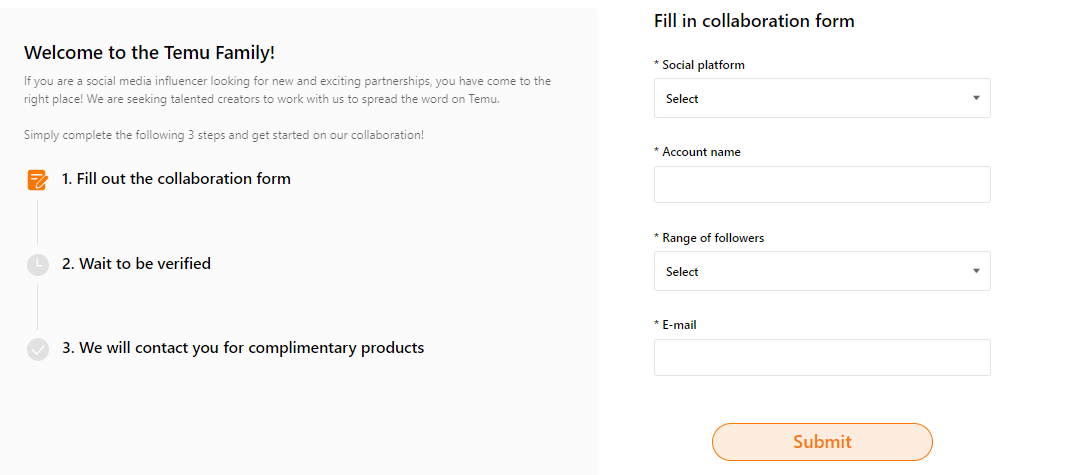This screenshot has height=475, width=1072.
Task: Click the grey clock icon beside step 2
Action: coord(37,265)
